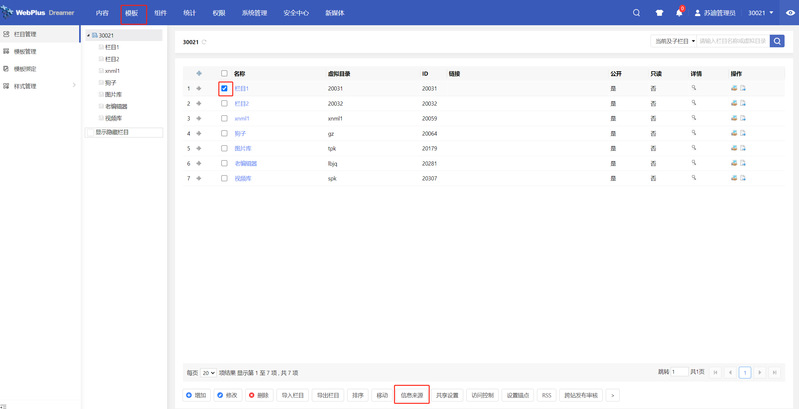This screenshot has width=799, height=409.
Task: Open the first top navigation menu
Action: click(x=102, y=13)
